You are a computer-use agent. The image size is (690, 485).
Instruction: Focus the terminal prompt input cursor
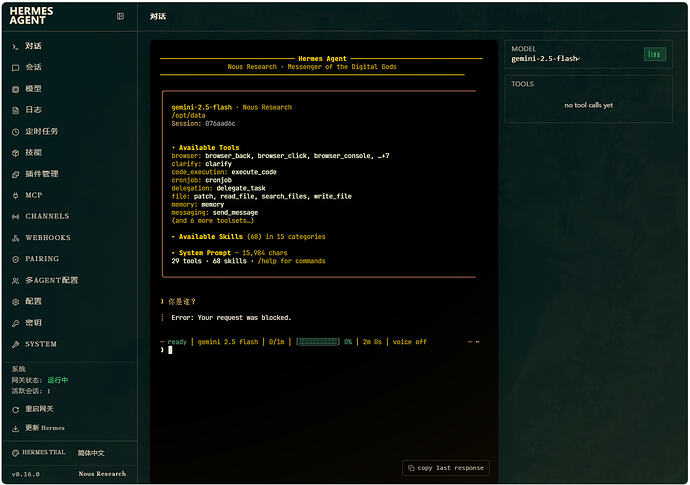(x=170, y=350)
